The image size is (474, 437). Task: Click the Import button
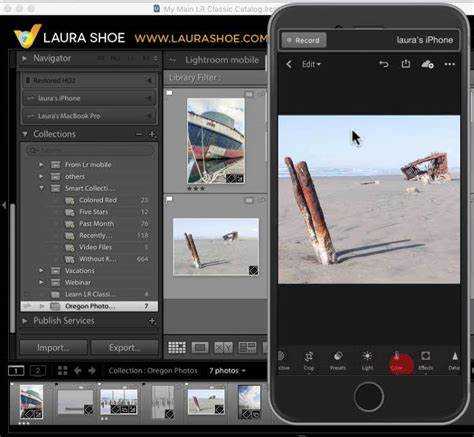(53, 348)
